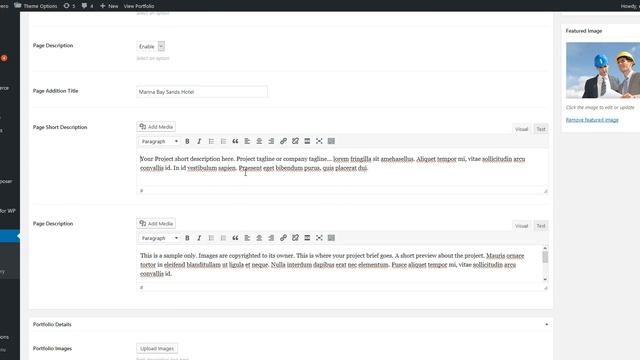Align left in lower Page Description editor
640x360 pixels.
(x=247, y=238)
